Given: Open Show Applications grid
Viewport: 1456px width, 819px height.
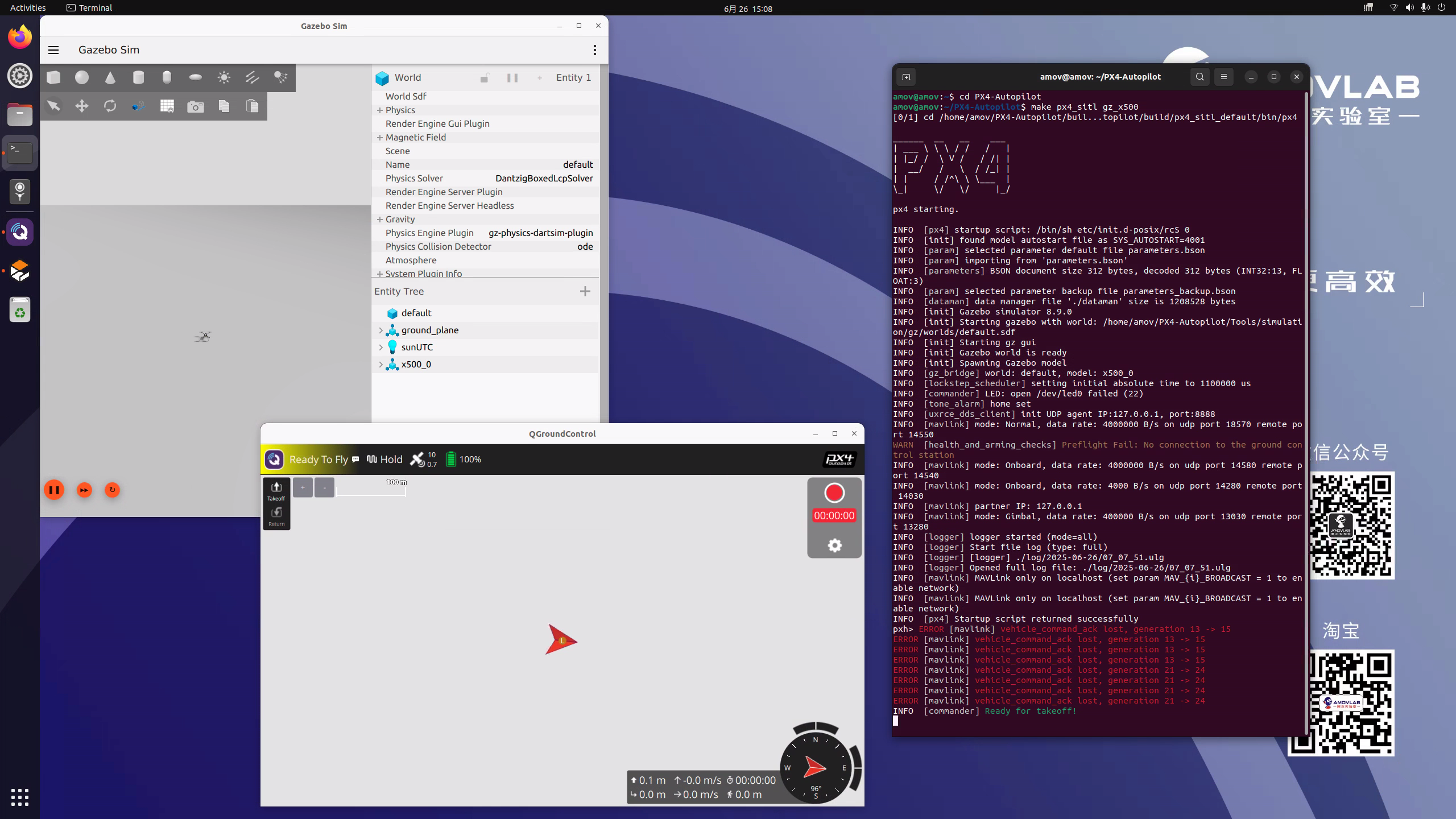Looking at the screenshot, I should tap(20, 797).
